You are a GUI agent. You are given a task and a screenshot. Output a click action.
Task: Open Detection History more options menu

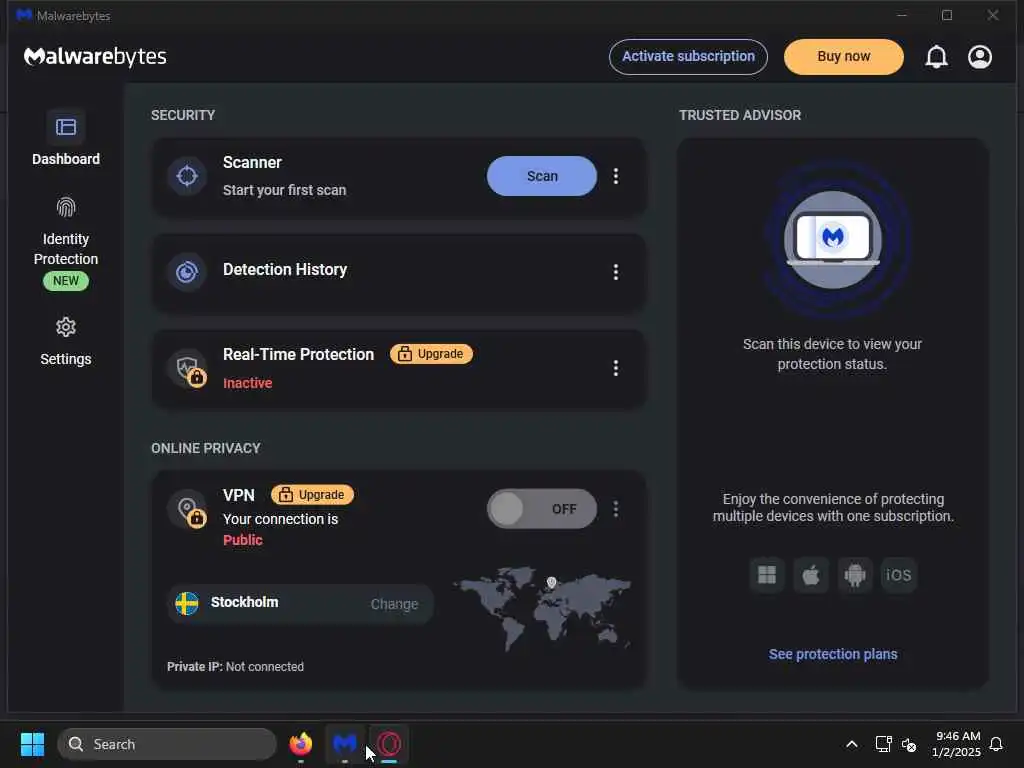(615, 272)
